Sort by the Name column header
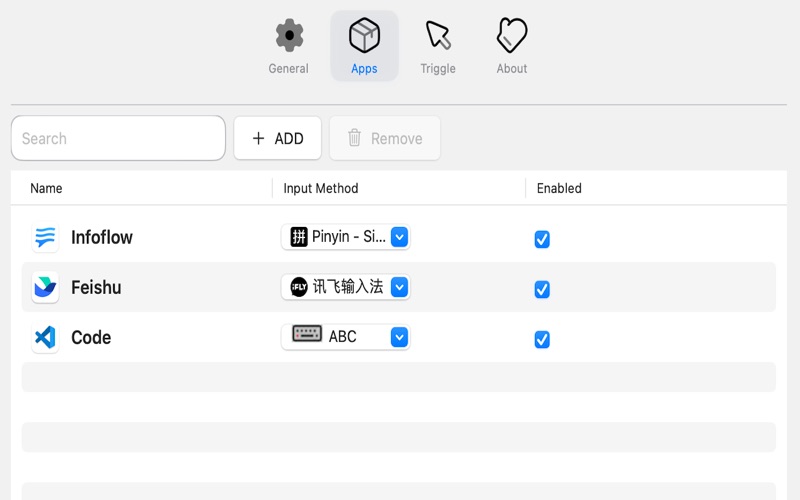 point(46,188)
